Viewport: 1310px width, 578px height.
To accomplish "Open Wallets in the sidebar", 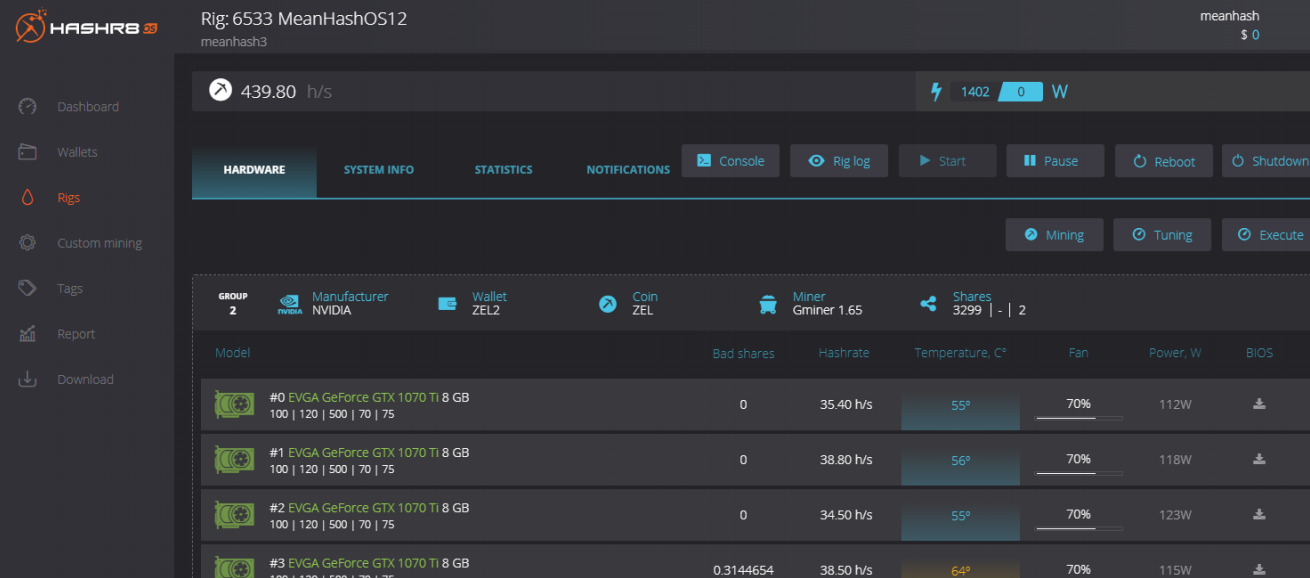I will coord(77,152).
